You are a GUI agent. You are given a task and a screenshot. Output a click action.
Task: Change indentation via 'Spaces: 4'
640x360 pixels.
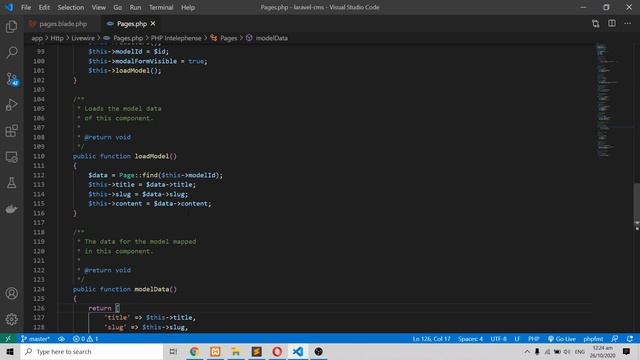tap(470, 339)
